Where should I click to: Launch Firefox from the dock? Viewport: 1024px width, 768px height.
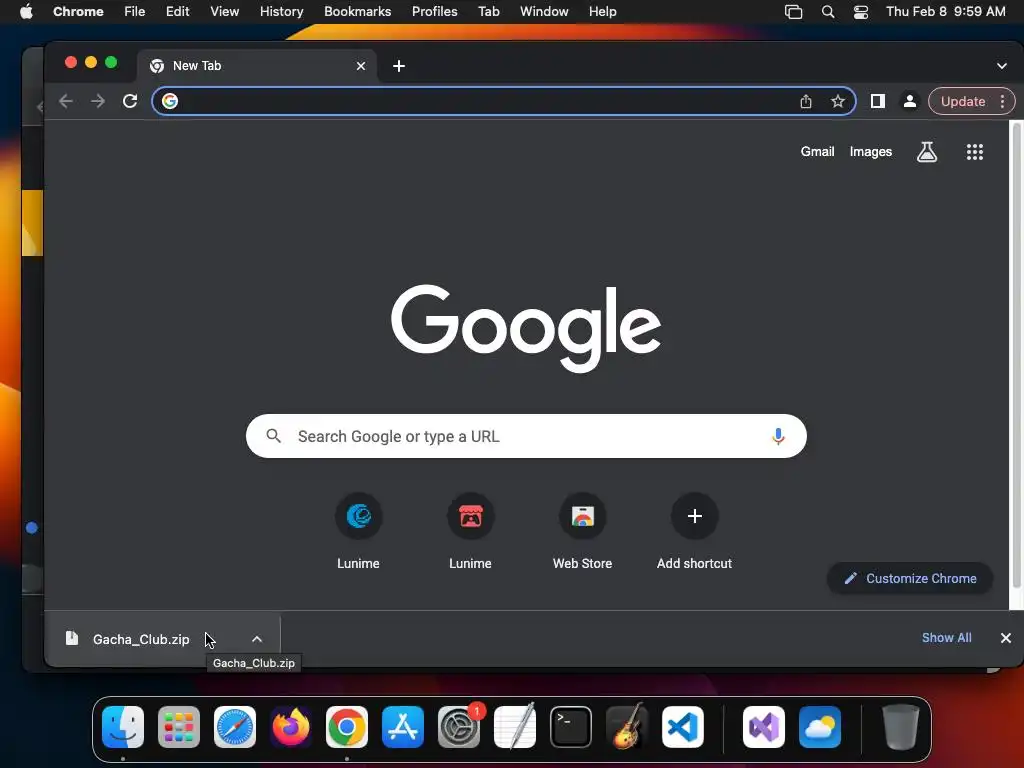(x=291, y=727)
